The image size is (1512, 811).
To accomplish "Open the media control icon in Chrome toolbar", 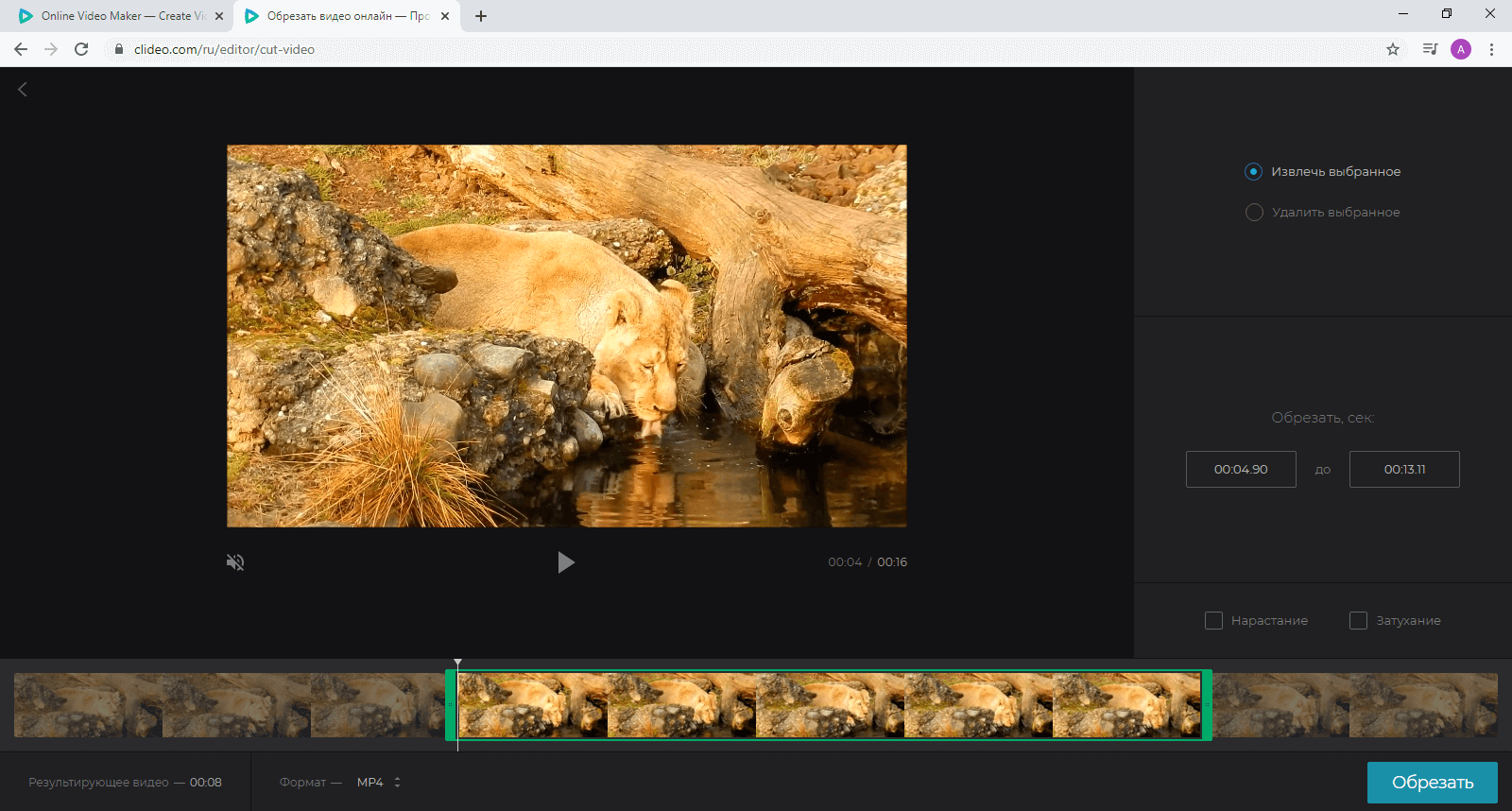I will tap(1430, 49).
